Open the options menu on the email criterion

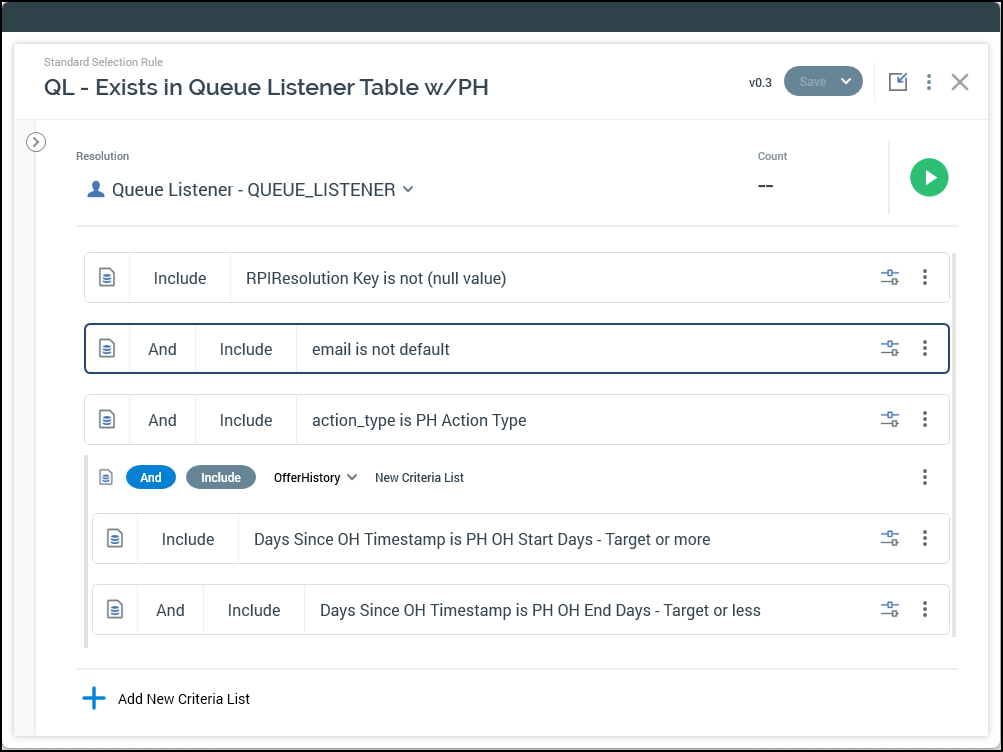coord(925,348)
